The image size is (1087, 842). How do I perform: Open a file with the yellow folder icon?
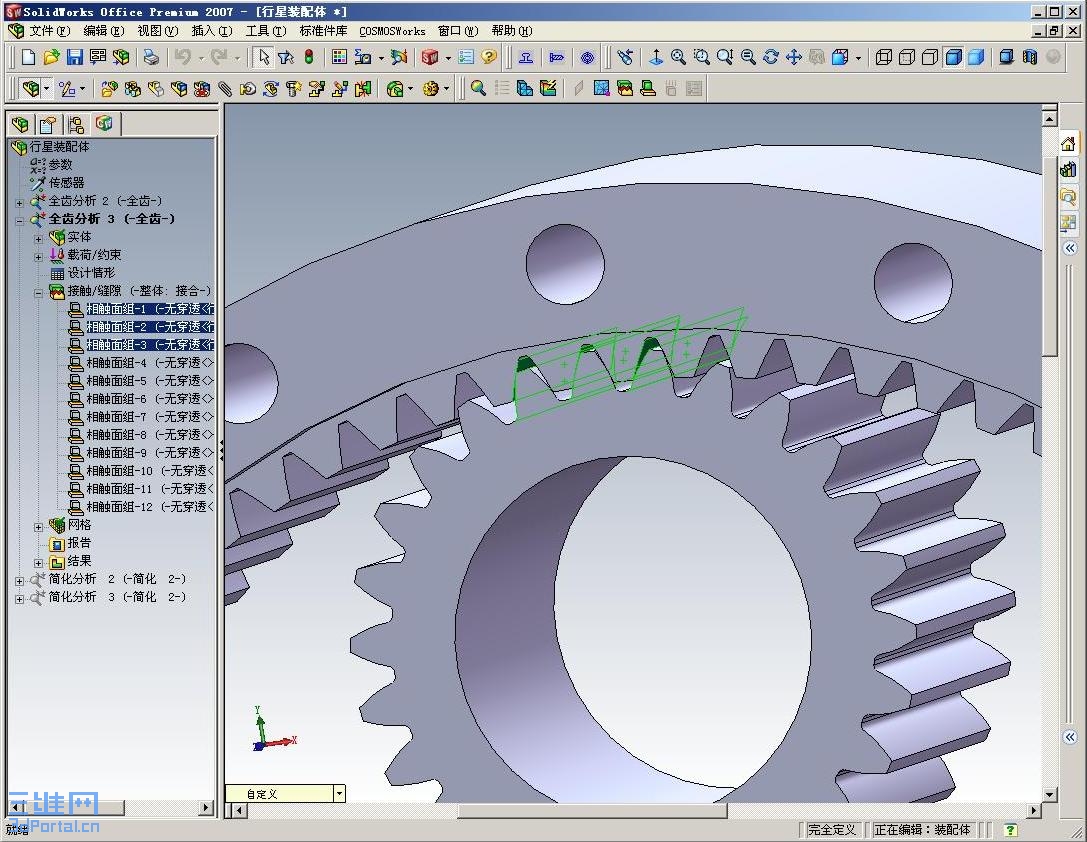tap(51, 57)
